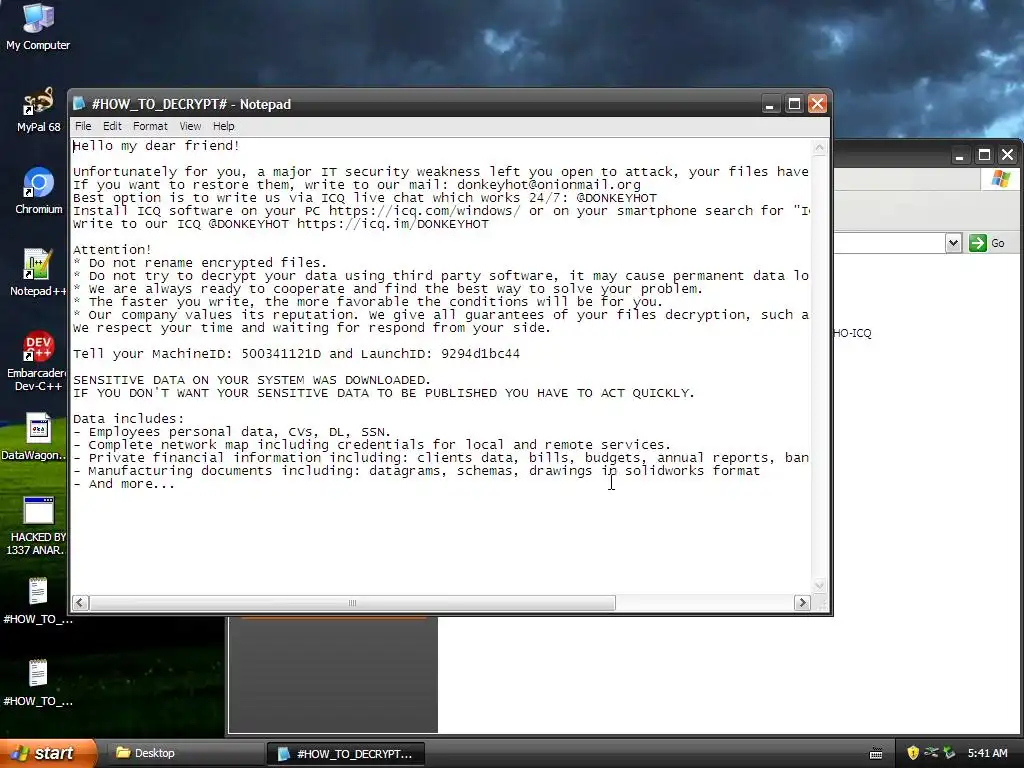This screenshot has width=1024, height=768.
Task: Click the safely remove hardware tray icon
Action: (949, 753)
